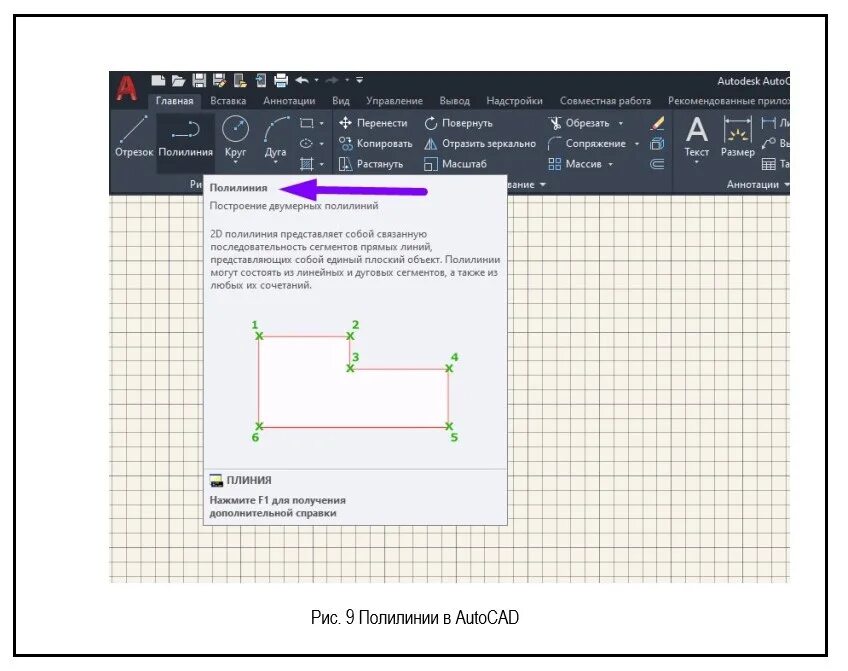Click the Erase eraser icon
The image size is (848, 671).
657,123
